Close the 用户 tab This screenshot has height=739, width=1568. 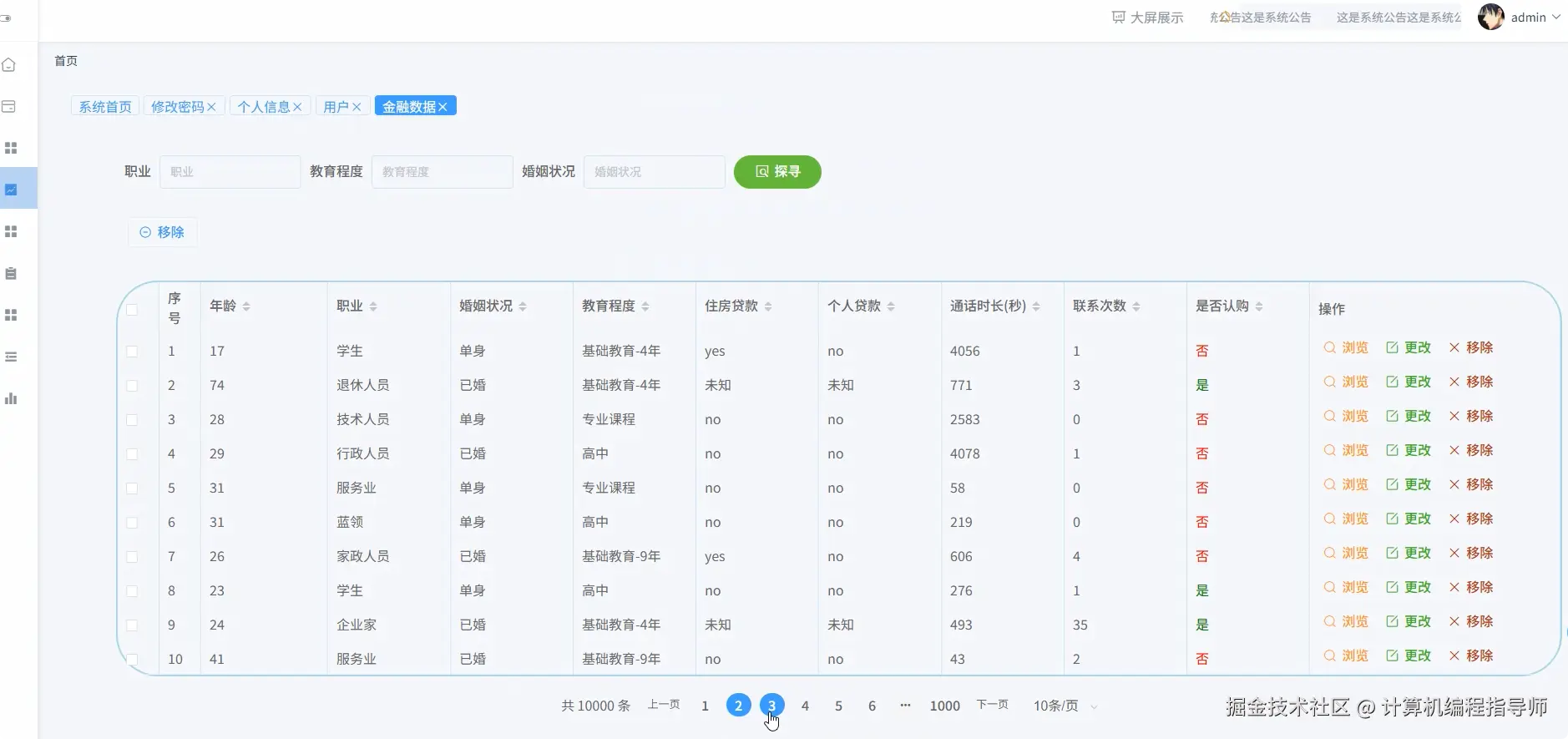pos(357,107)
